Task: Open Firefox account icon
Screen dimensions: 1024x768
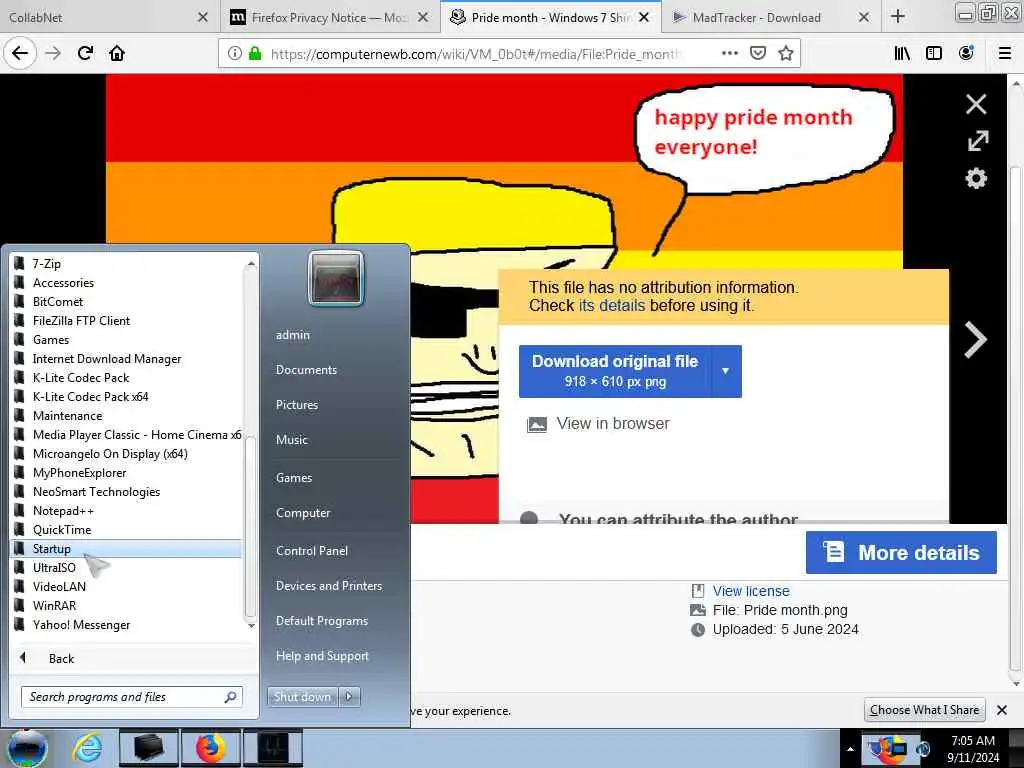Action: (x=967, y=54)
